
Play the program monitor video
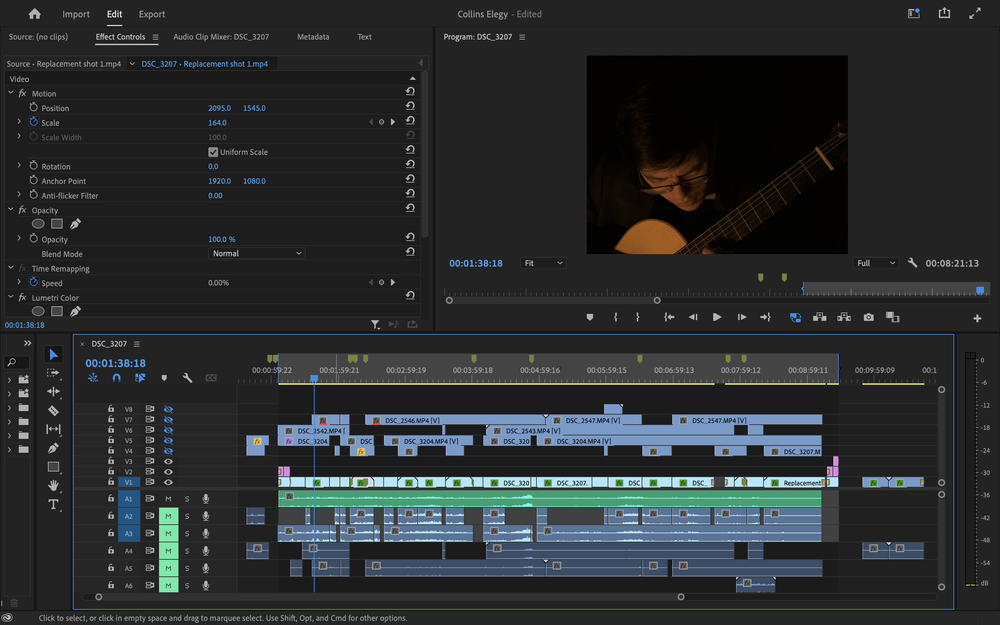click(716, 317)
